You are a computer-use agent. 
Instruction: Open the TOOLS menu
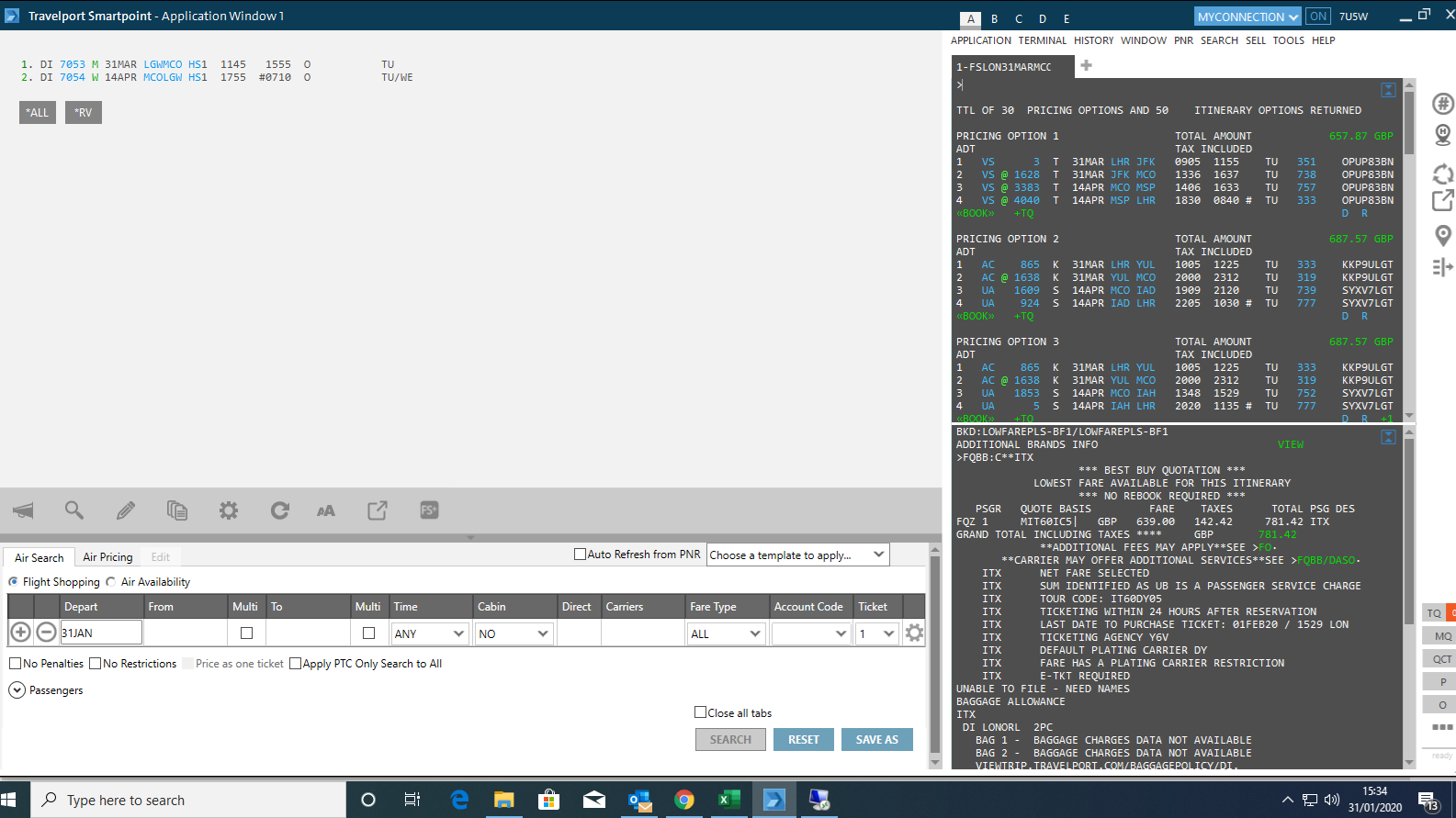point(1288,40)
